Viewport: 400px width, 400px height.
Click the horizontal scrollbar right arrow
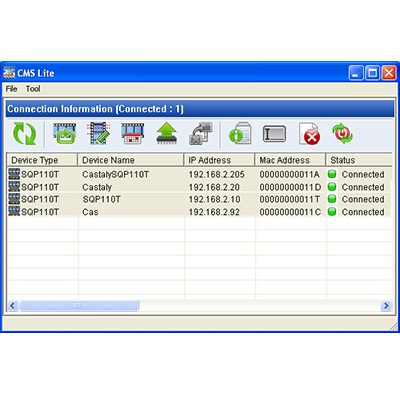point(386,305)
